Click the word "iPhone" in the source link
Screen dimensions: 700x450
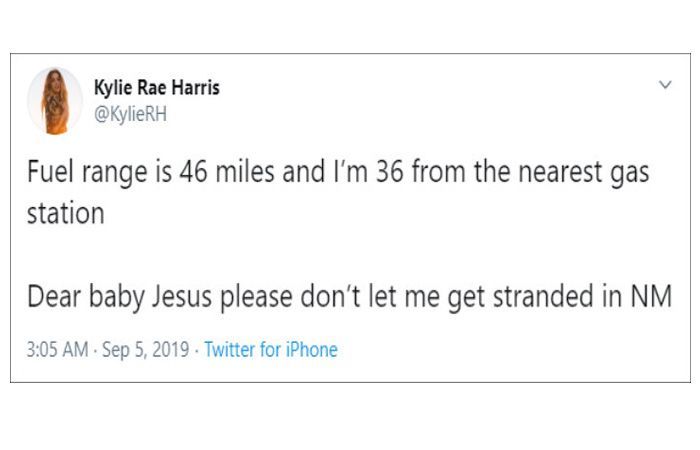coord(312,350)
